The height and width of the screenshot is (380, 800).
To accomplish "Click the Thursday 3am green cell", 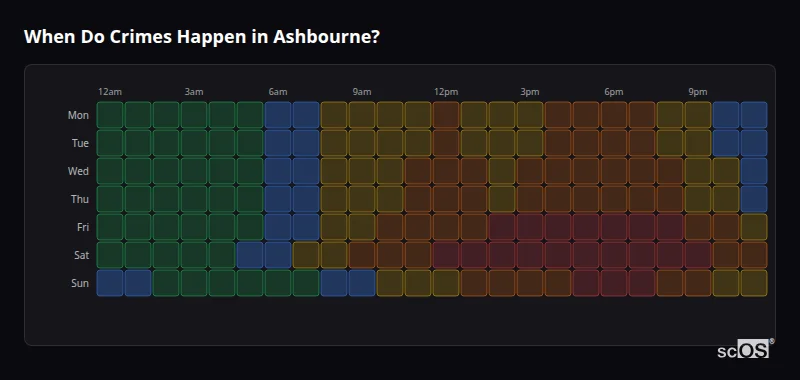I will click(x=194, y=199).
